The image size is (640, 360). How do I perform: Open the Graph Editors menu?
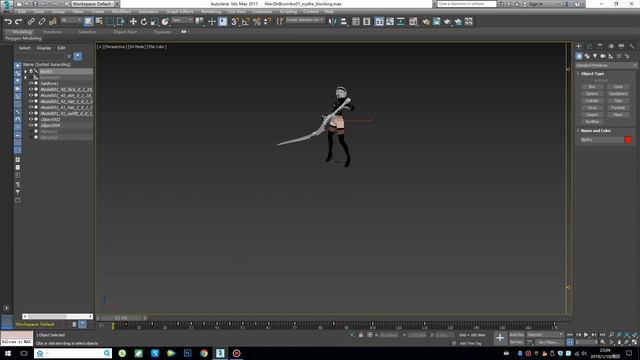click(x=180, y=12)
